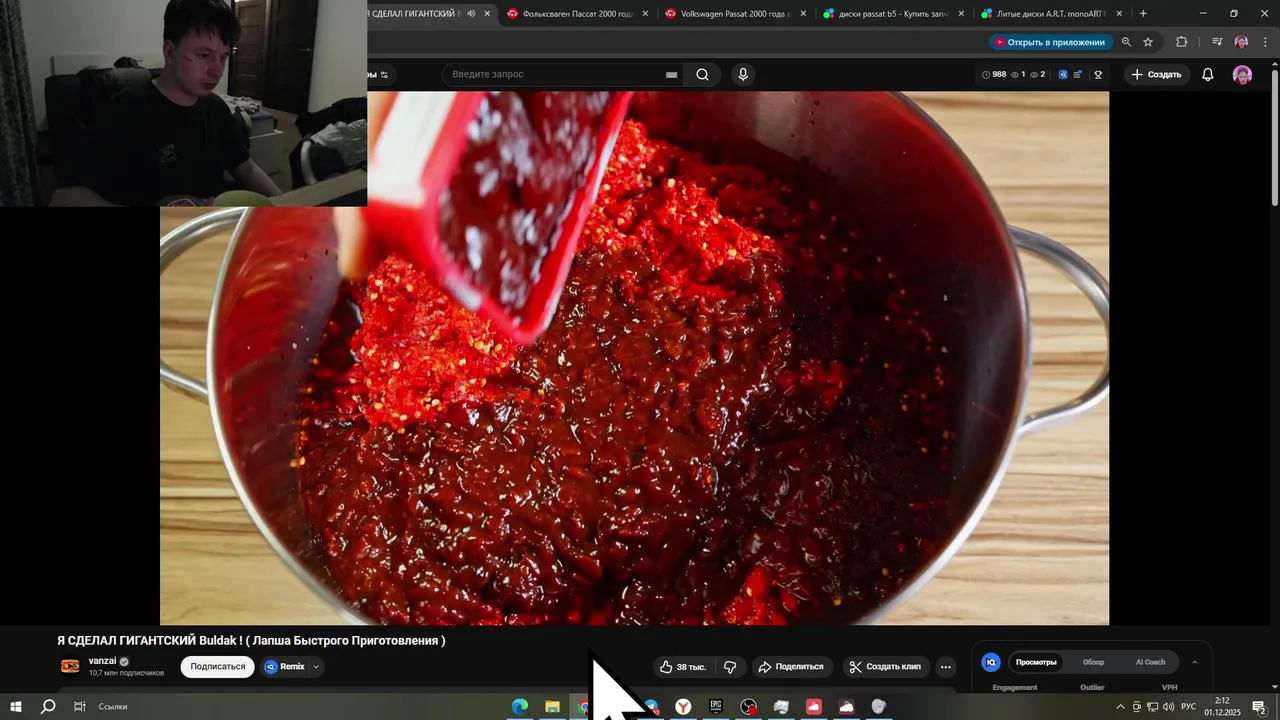This screenshot has height=720, width=1280.
Task: Open File Explorer from taskbar
Action: click(x=552, y=707)
